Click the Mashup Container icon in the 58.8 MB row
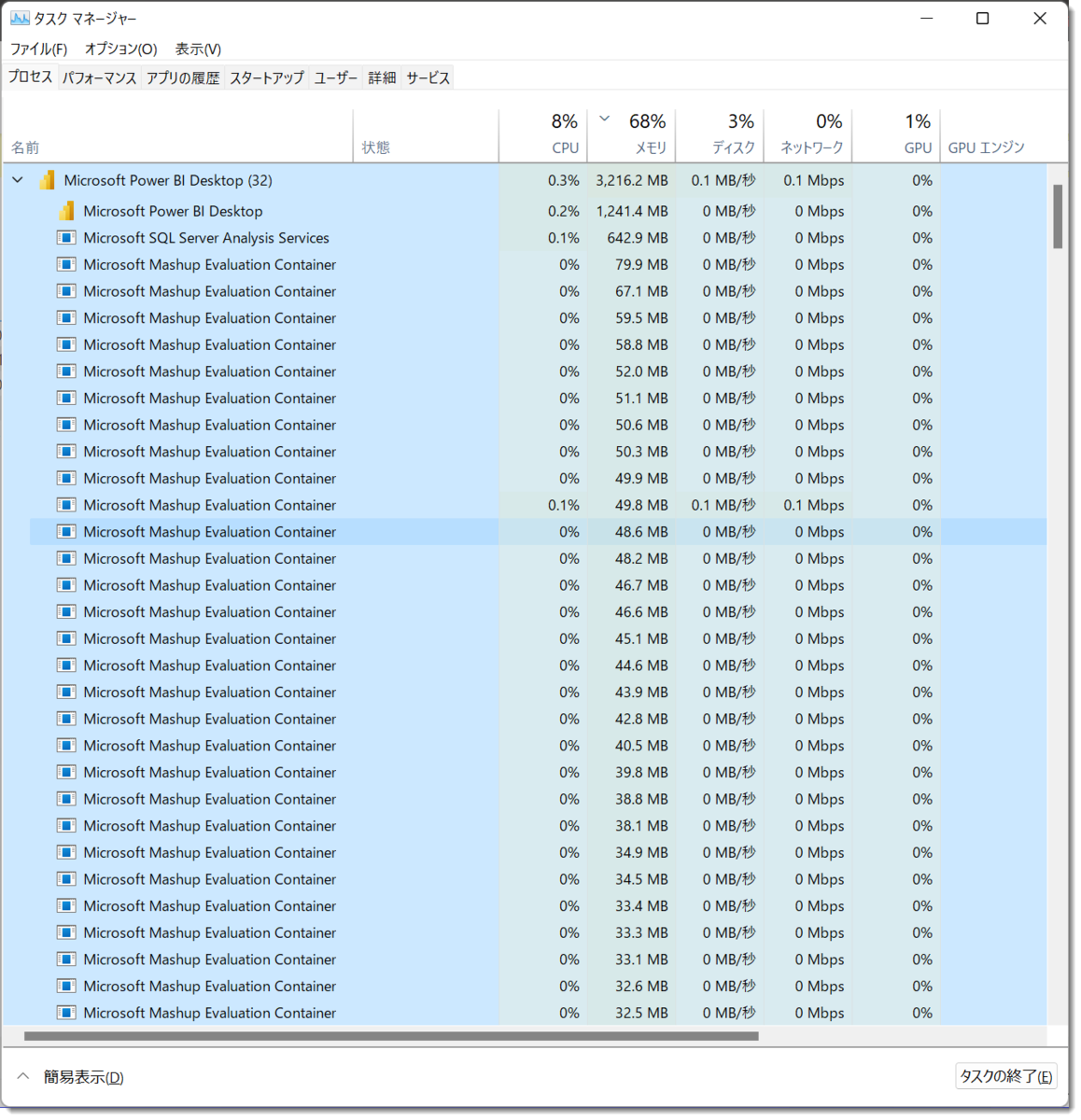This screenshot has width=1081, height=1120. point(66,345)
